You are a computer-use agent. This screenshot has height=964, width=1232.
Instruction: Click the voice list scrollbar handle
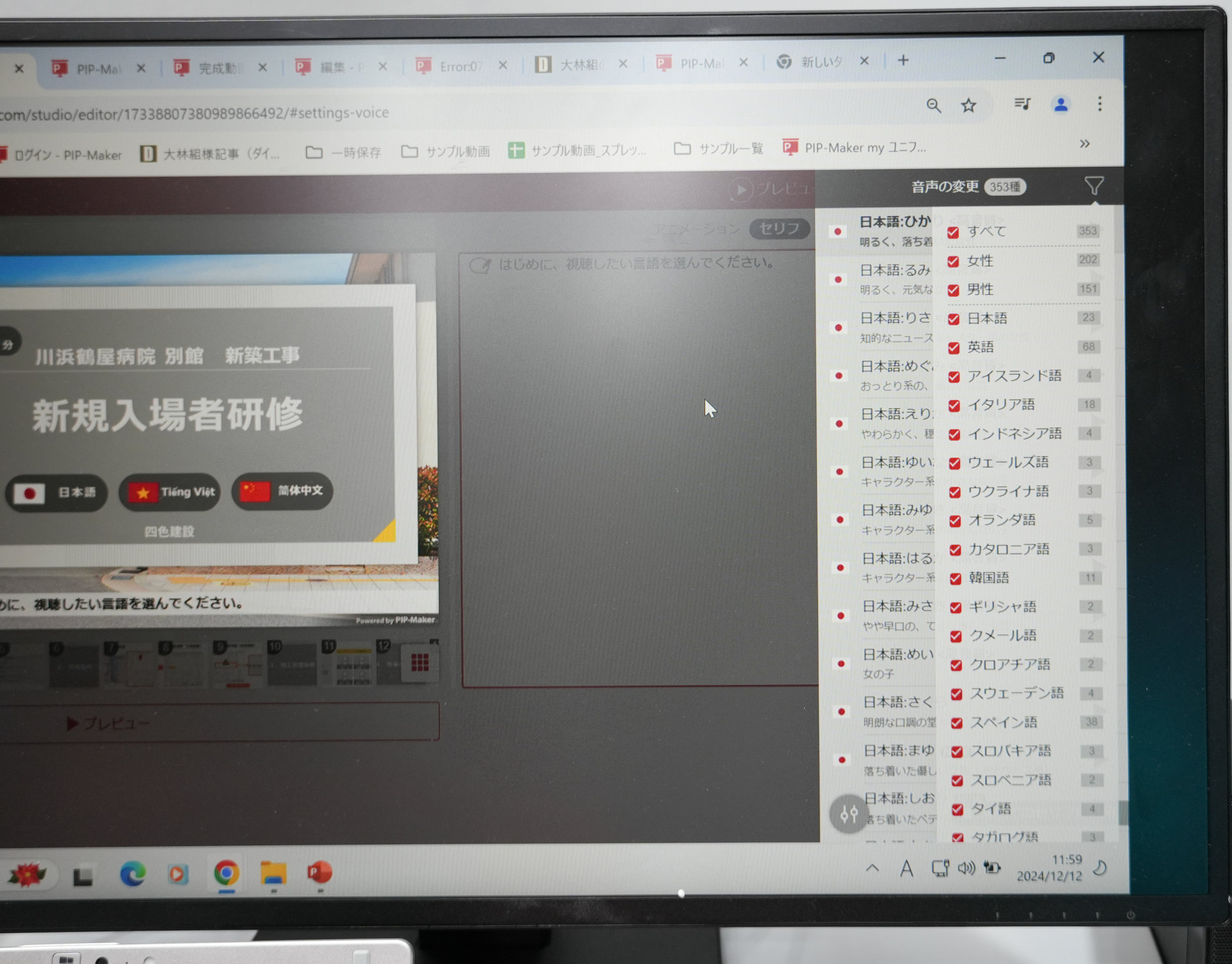pyautogui.click(x=1122, y=813)
